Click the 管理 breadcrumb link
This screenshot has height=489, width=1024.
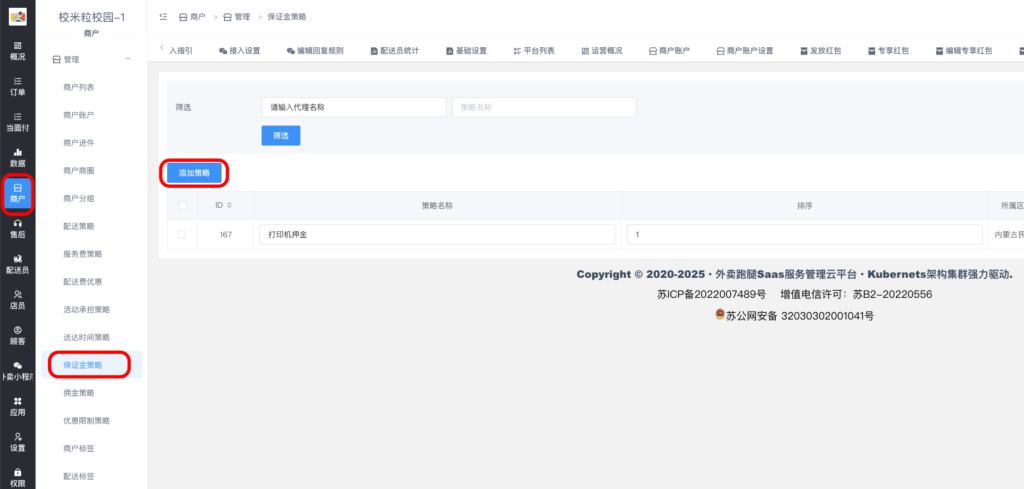[x=237, y=17]
